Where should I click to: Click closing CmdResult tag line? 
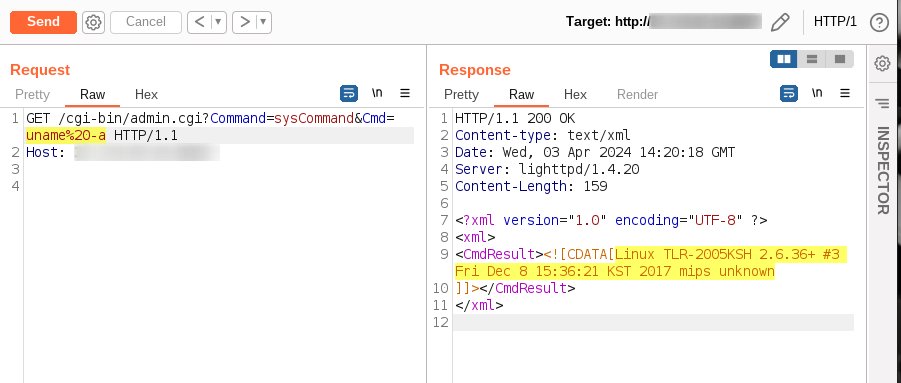pyautogui.click(x=515, y=288)
